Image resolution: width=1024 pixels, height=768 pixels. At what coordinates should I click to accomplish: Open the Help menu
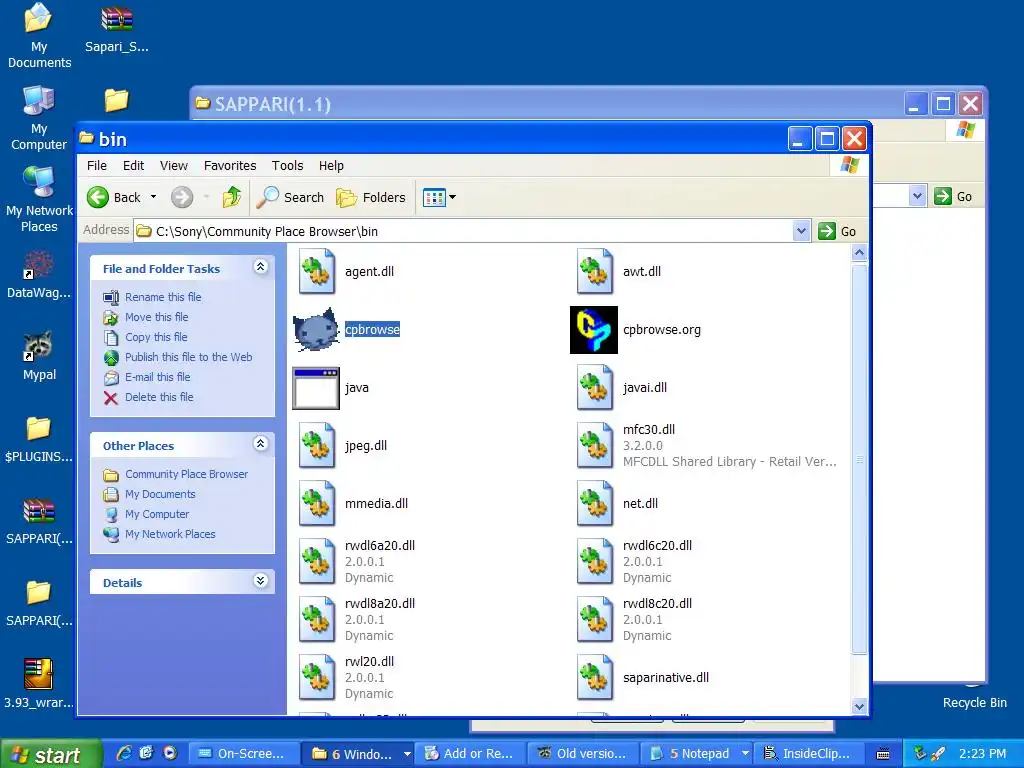click(331, 166)
